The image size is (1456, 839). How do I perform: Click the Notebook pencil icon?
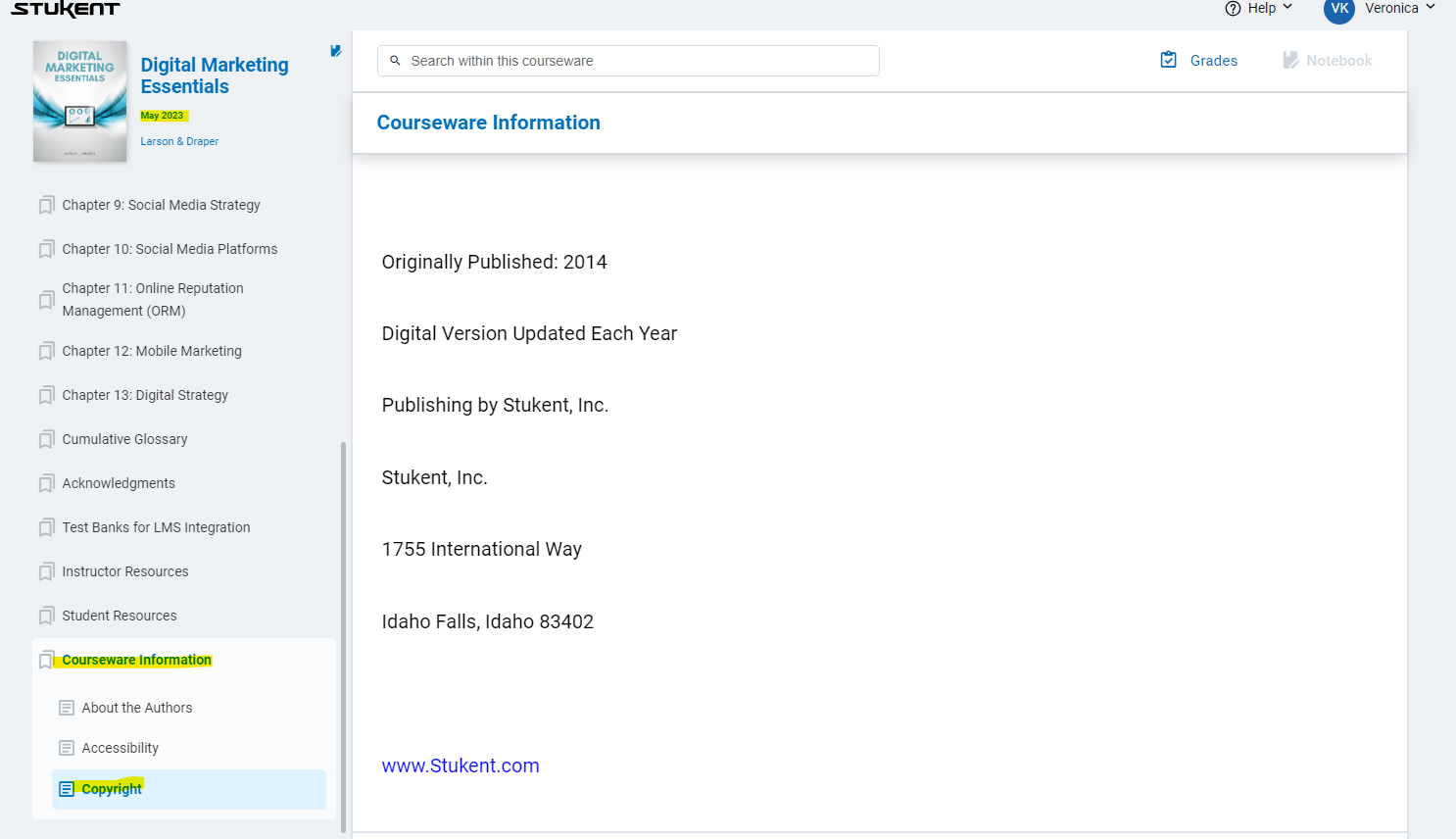click(1290, 60)
